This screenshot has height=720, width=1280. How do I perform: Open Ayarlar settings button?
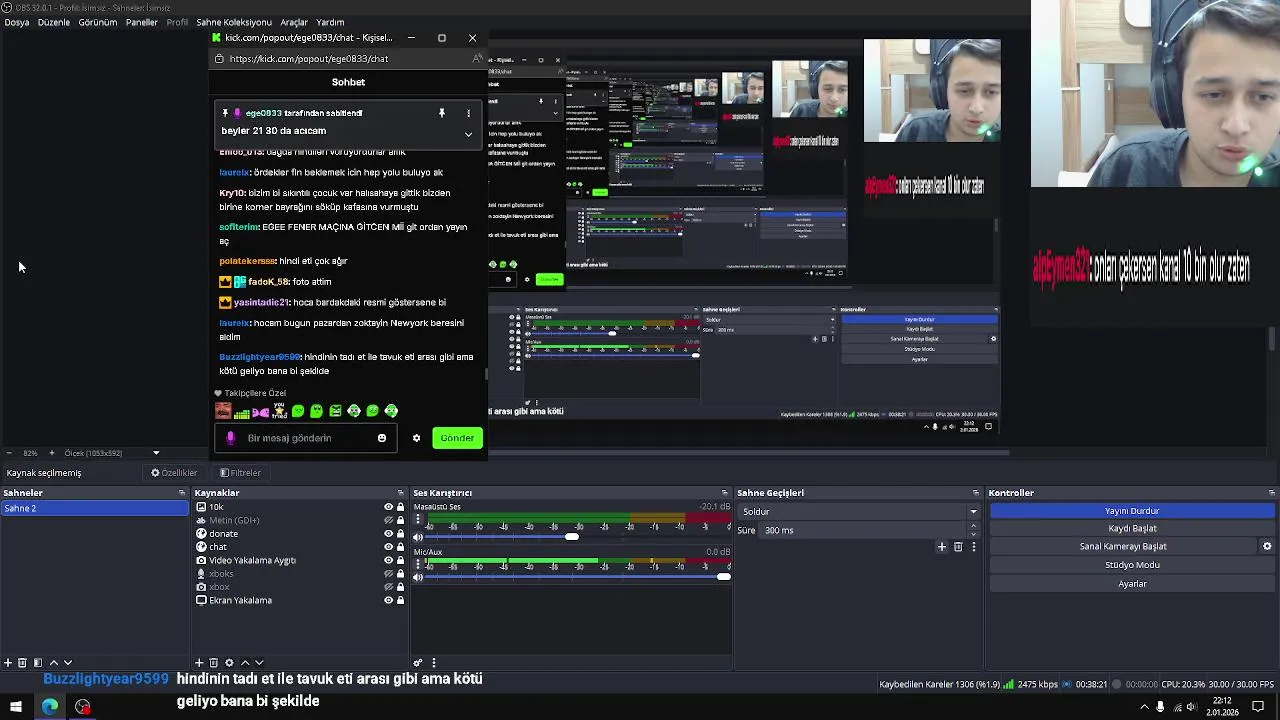[1132, 584]
